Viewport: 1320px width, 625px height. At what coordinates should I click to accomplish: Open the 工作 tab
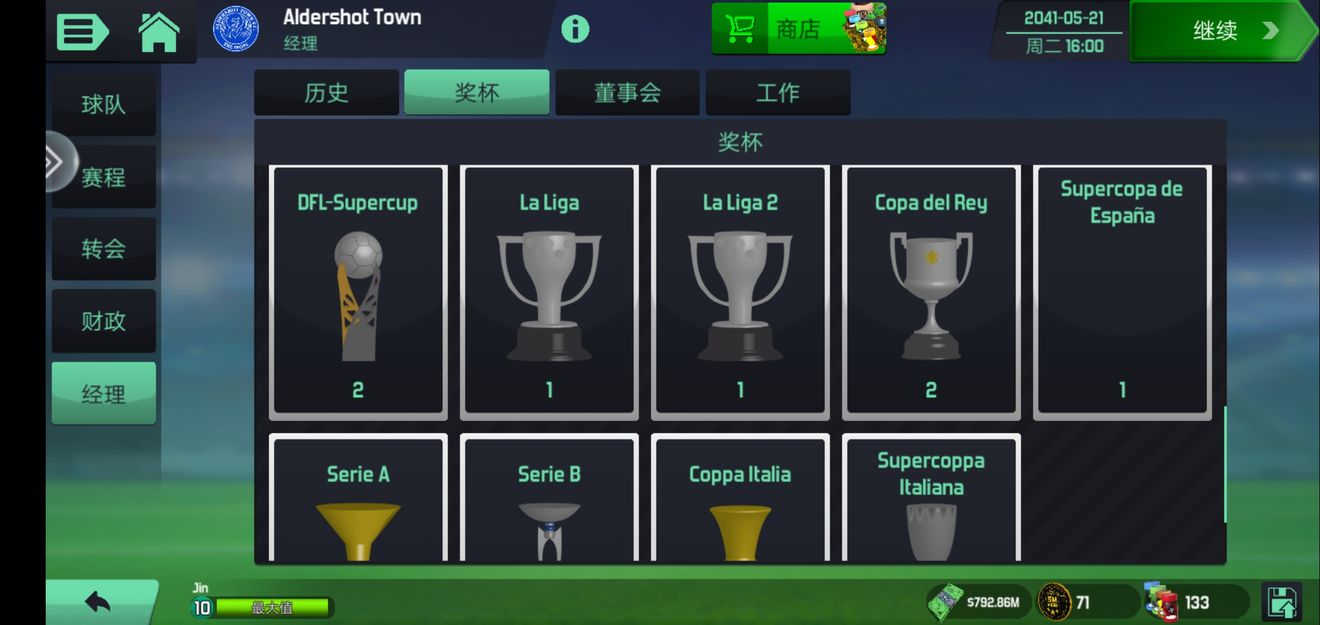778,93
